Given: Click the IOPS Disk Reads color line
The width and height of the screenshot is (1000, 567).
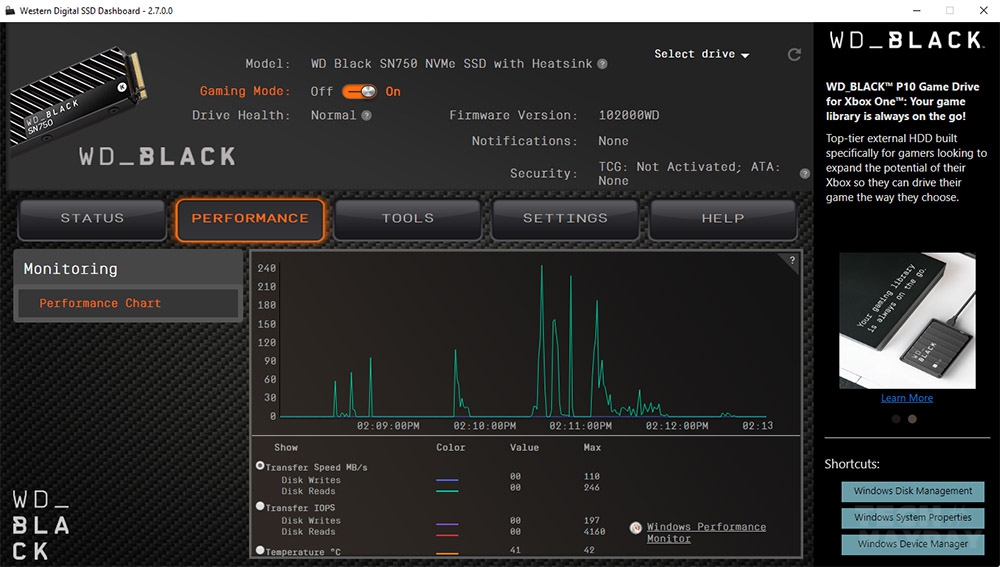Looking at the screenshot, I should click(x=447, y=534).
